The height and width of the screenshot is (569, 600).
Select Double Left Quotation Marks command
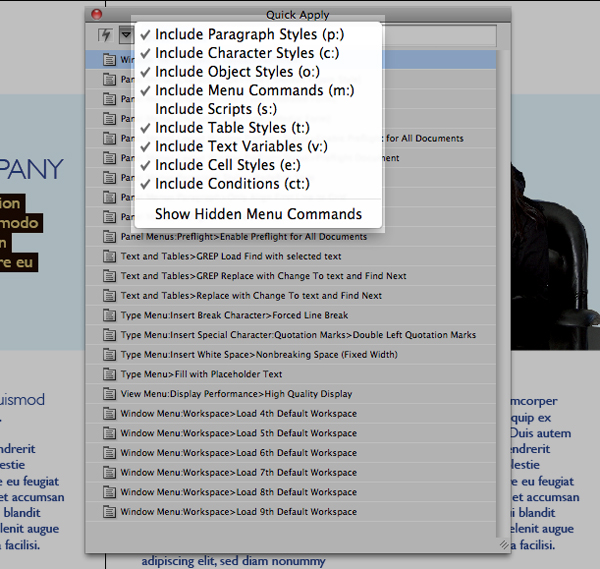(x=298, y=335)
